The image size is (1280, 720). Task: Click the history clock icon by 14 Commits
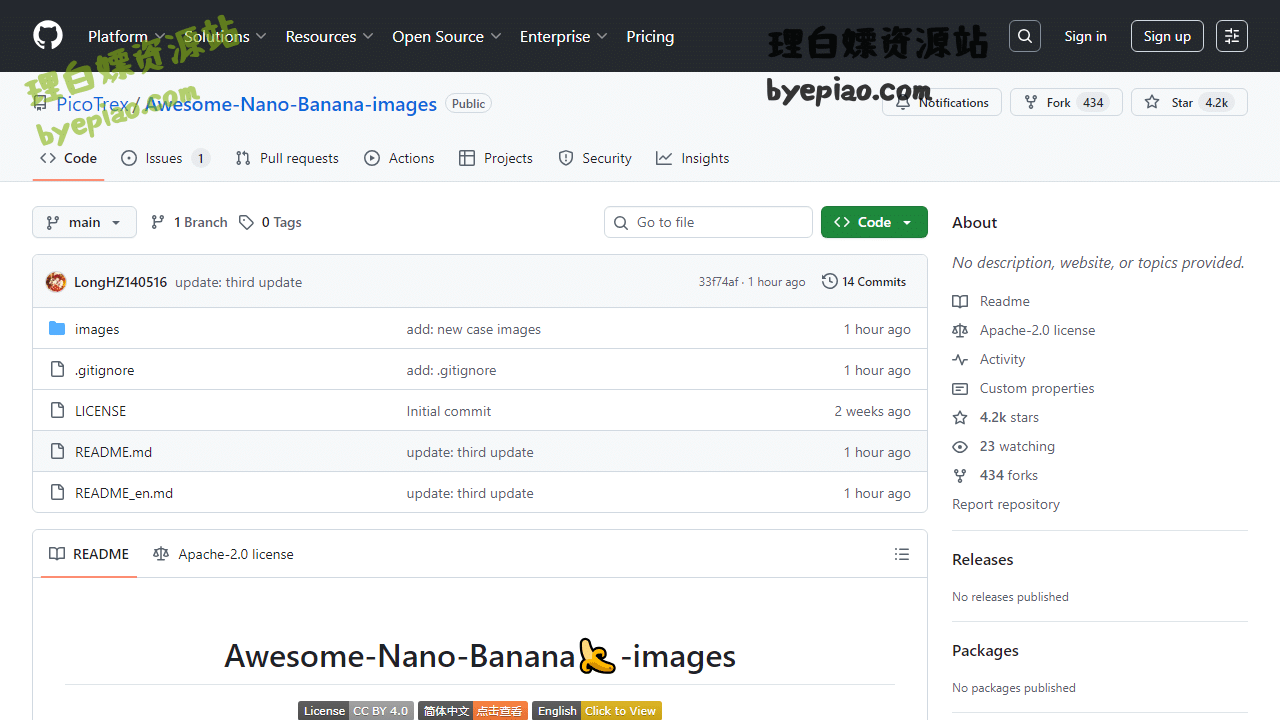[830, 282]
